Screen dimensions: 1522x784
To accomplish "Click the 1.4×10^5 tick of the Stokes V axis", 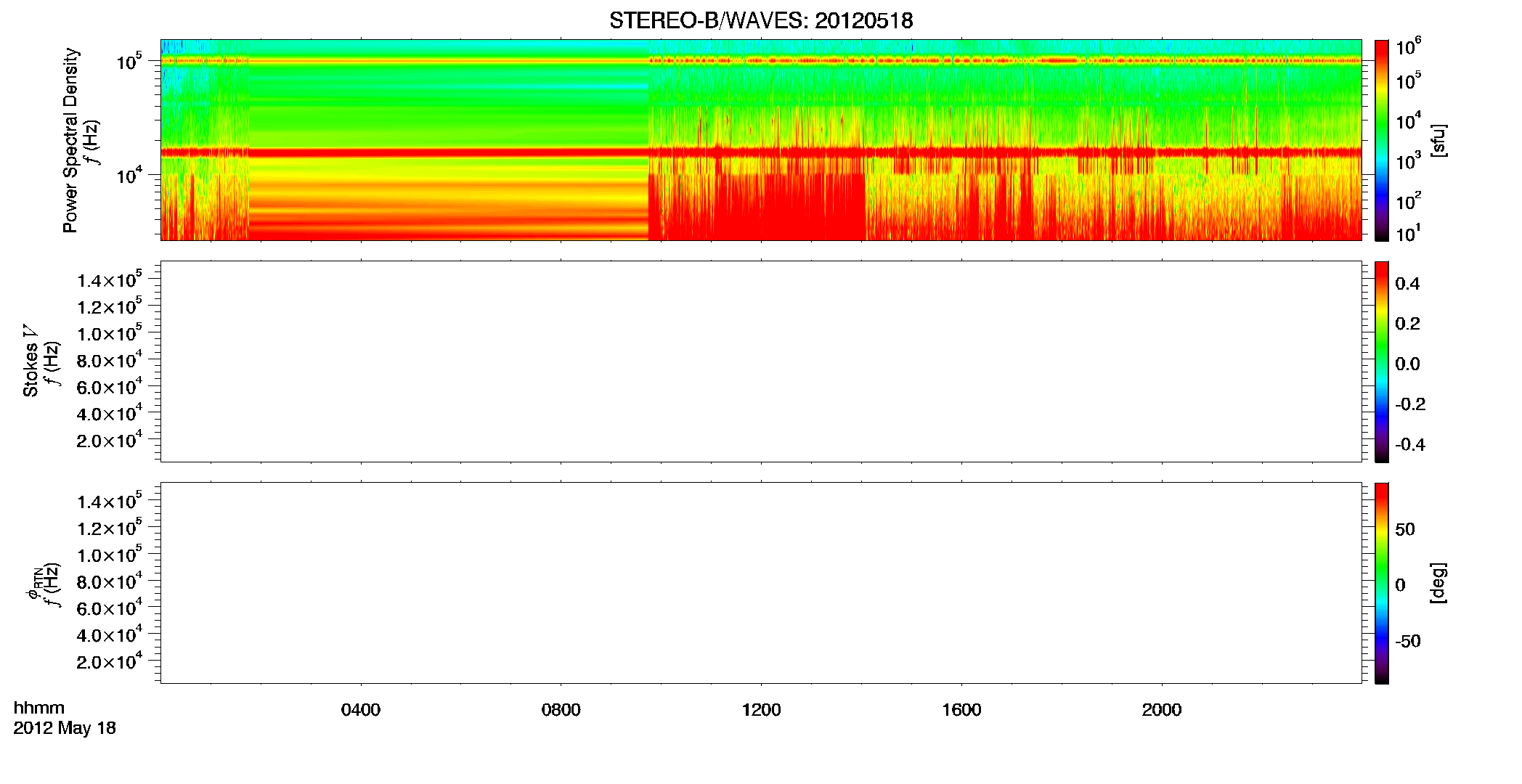I will 109,279.
